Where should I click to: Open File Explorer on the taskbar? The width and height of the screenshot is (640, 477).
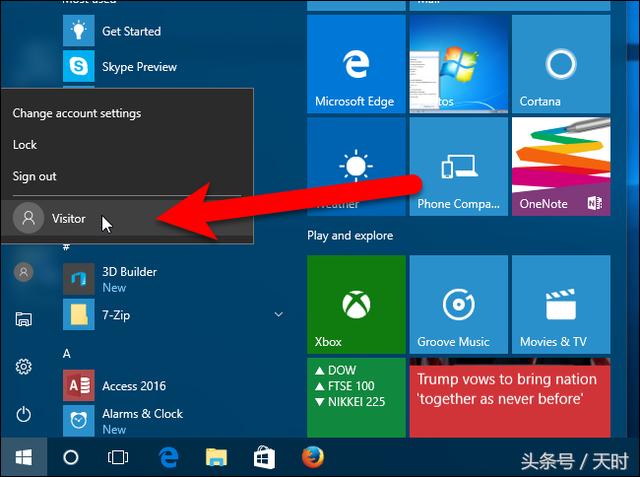(216, 457)
